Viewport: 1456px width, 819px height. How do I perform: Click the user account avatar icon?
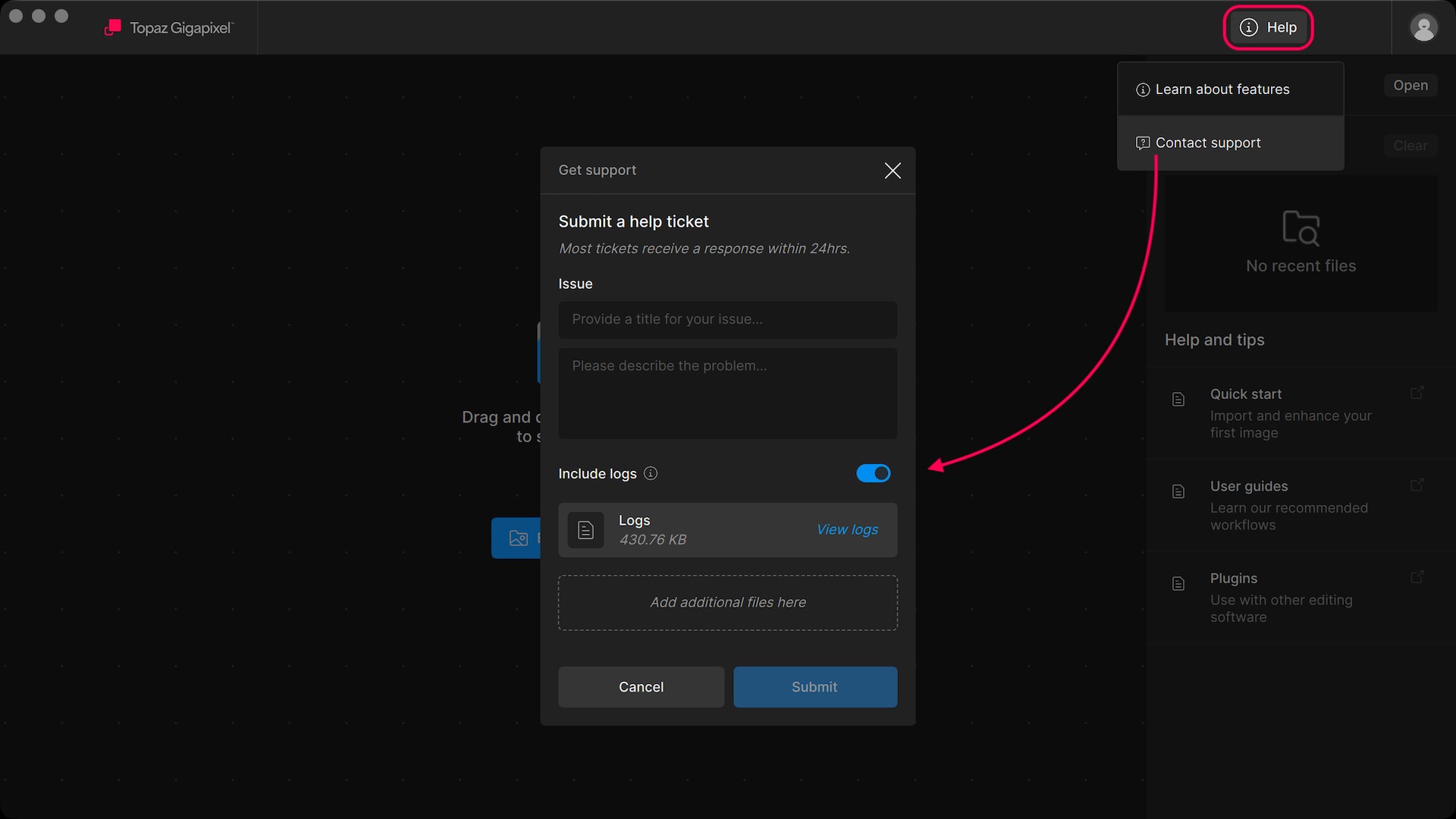pos(1423,28)
